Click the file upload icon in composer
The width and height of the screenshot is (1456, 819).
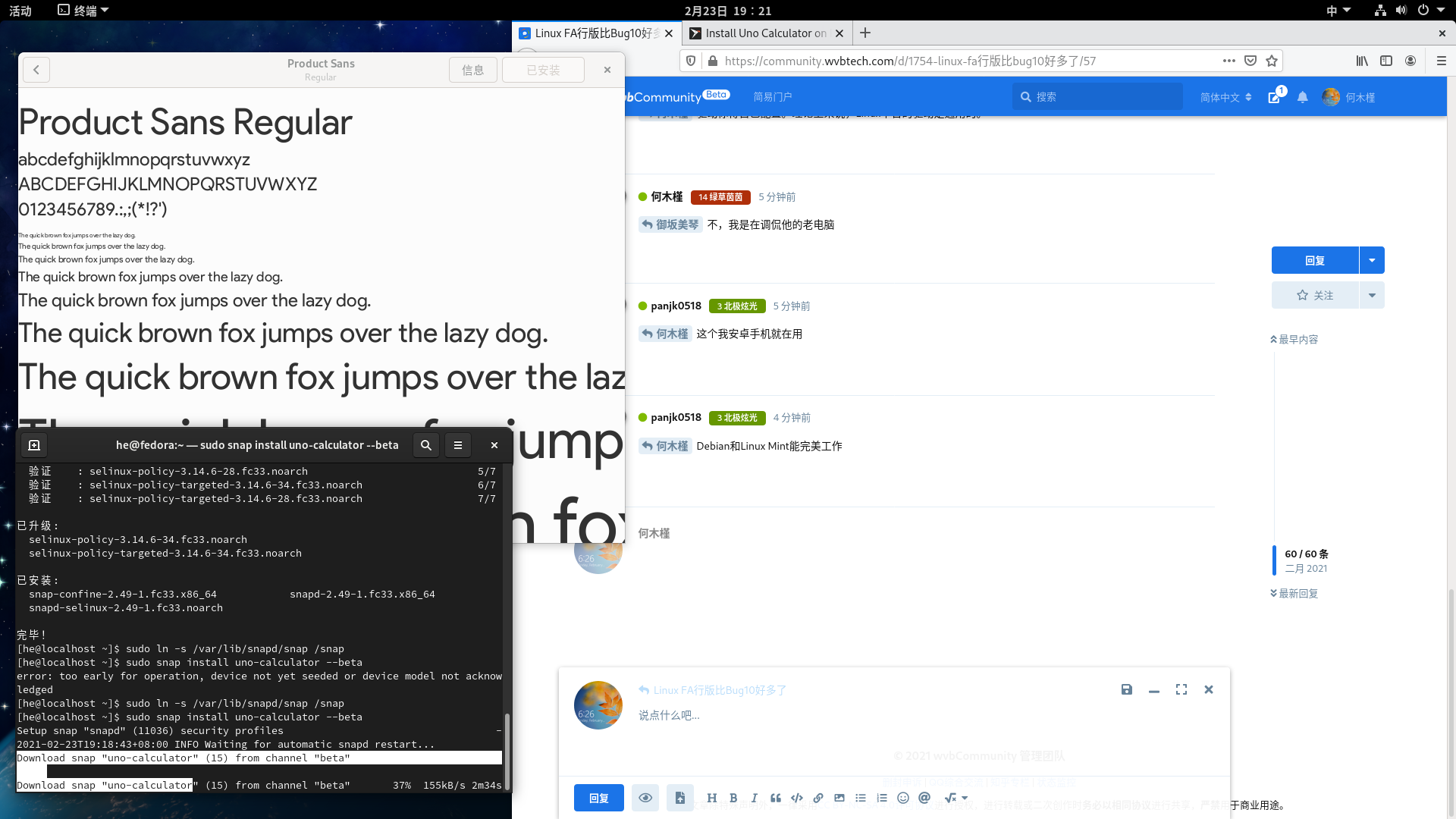coord(680,798)
